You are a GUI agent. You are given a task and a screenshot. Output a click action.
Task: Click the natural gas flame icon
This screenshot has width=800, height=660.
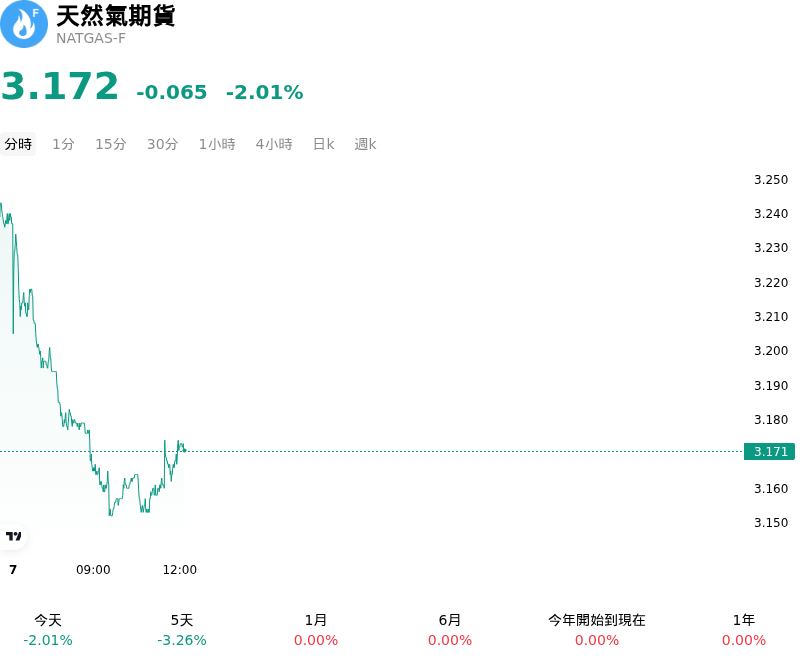click(23, 24)
